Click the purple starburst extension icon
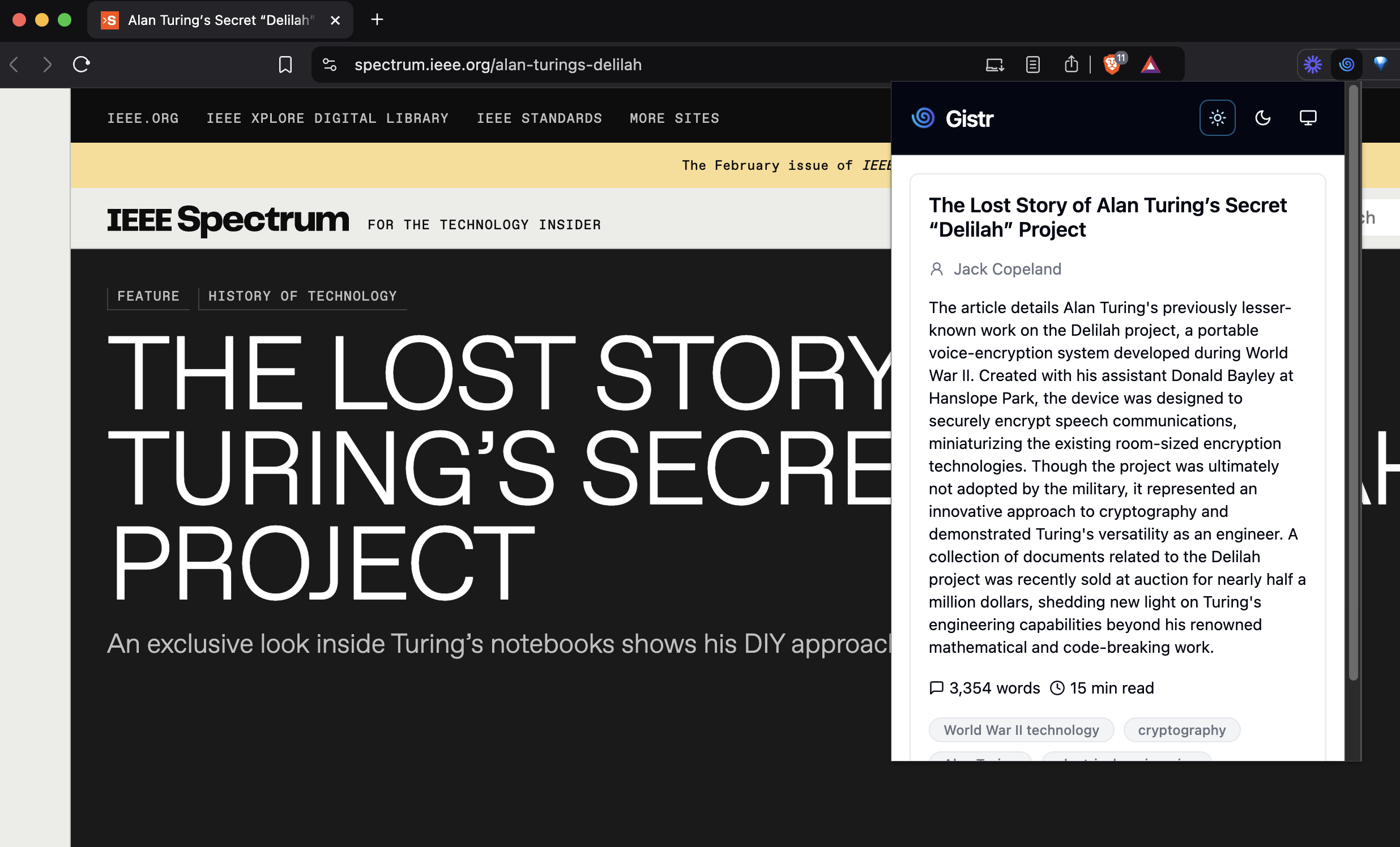 (1313, 64)
